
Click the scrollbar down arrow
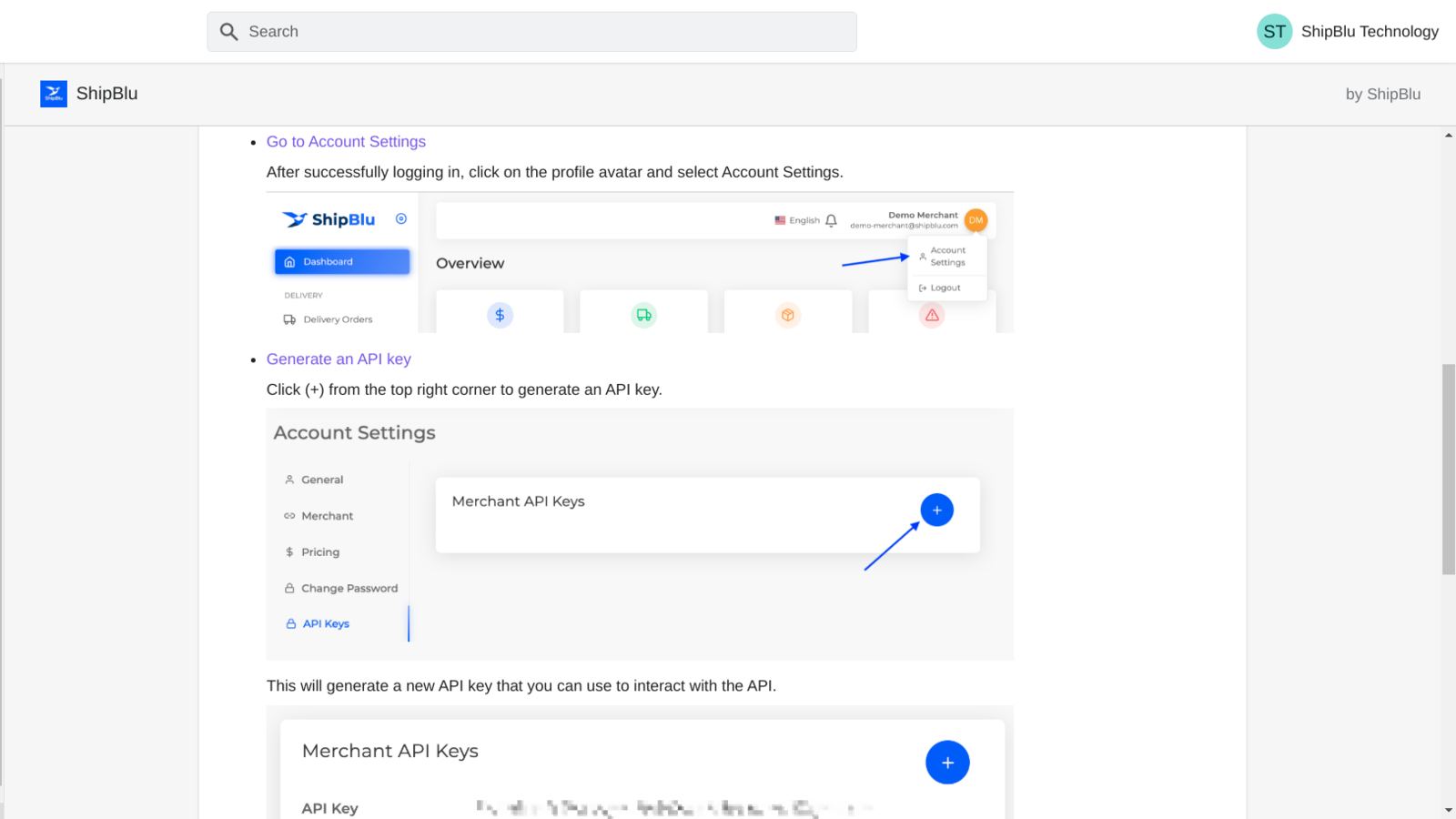tap(1449, 810)
